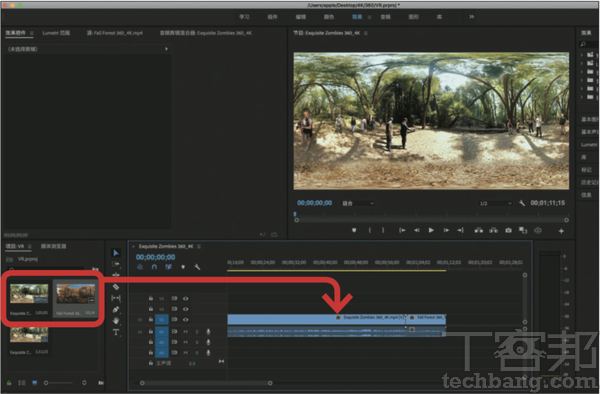Image resolution: width=600 pixels, height=394 pixels.
Task: Click Comparison View icon
Action: coord(523,230)
